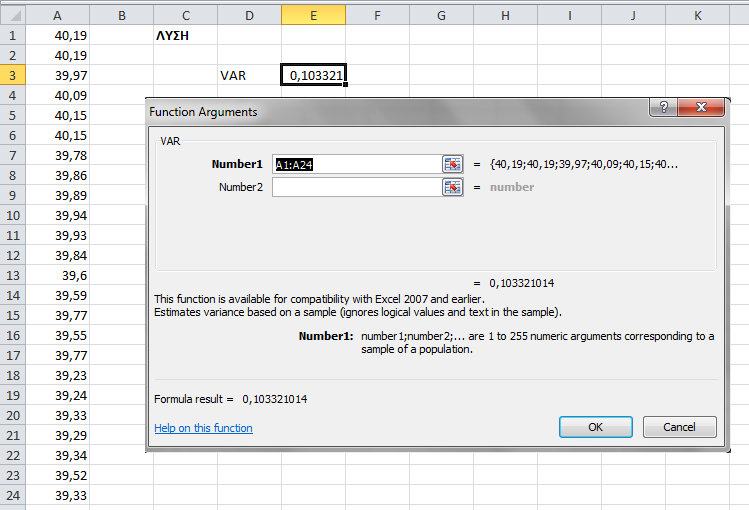The image size is (749, 510).
Task: Click into the Number1 input field
Action: [357, 164]
